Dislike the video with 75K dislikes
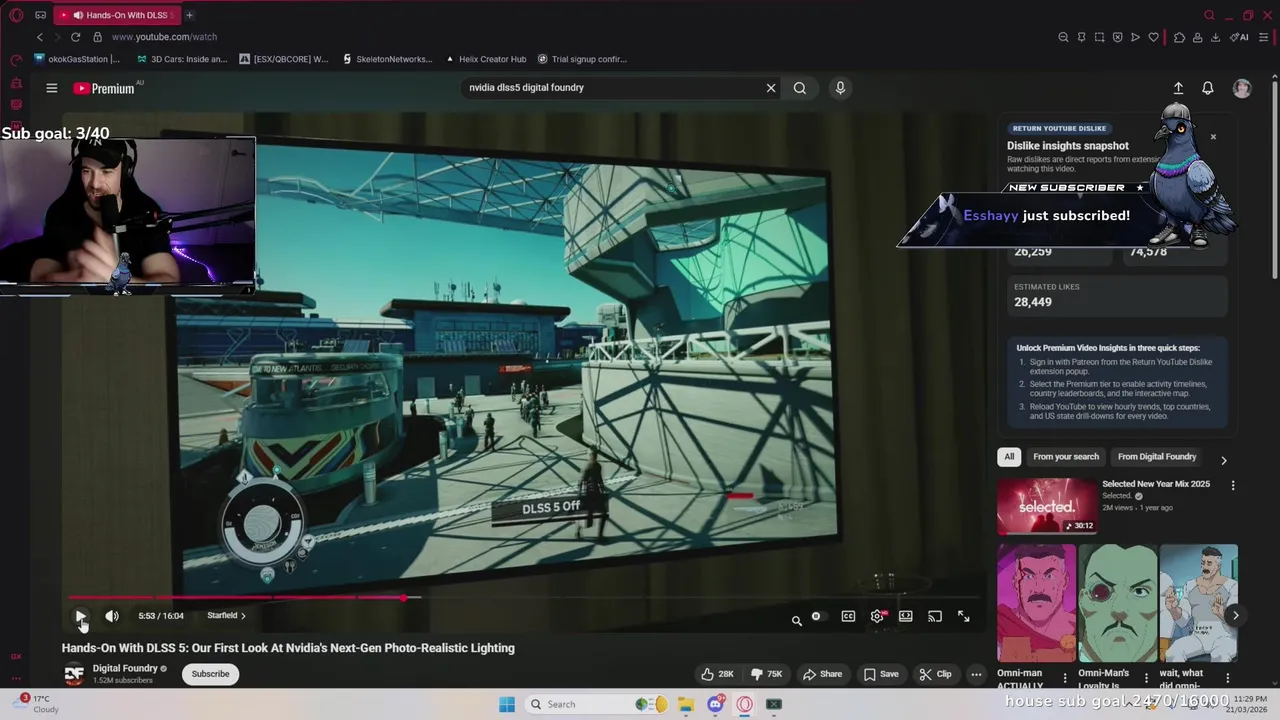 tap(767, 674)
